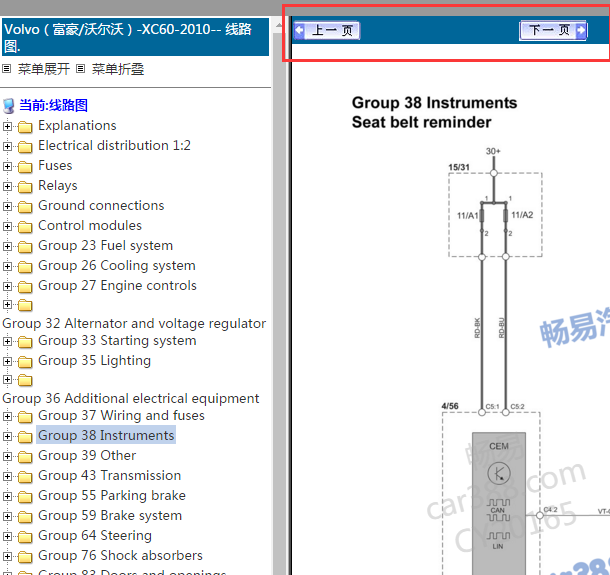The width and height of the screenshot is (610, 575).
Task: Expand Group 76 Shock absorbers node
Action: 7,556
